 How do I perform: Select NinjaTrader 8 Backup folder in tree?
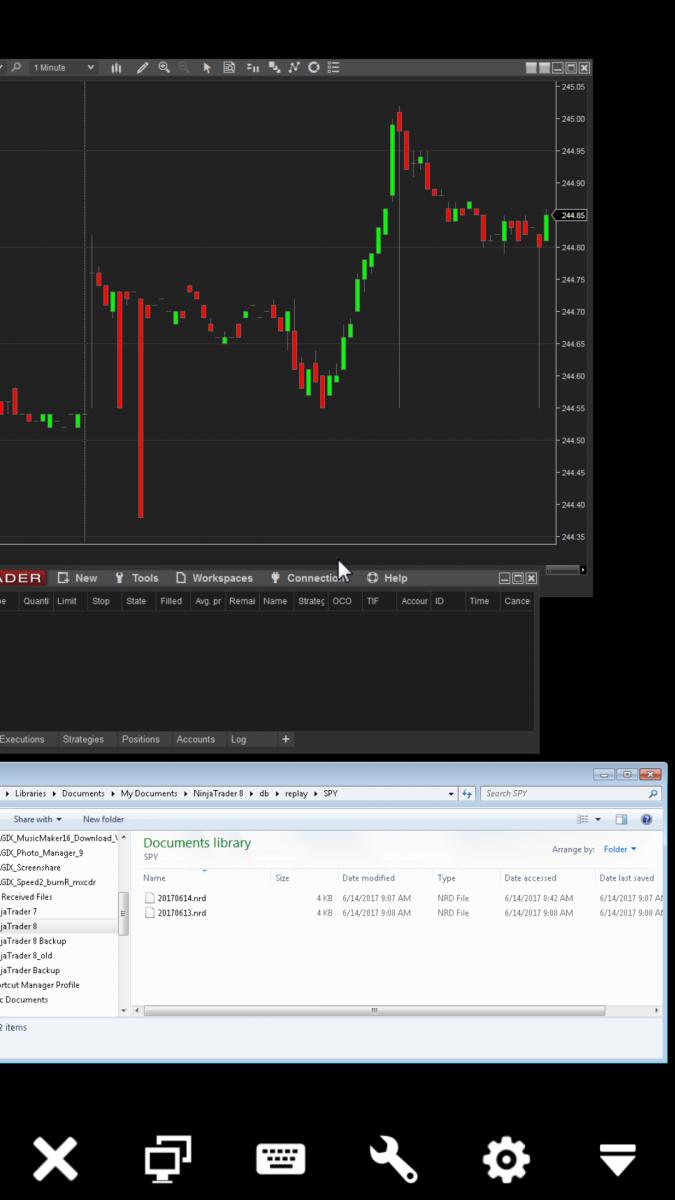tap(33, 941)
